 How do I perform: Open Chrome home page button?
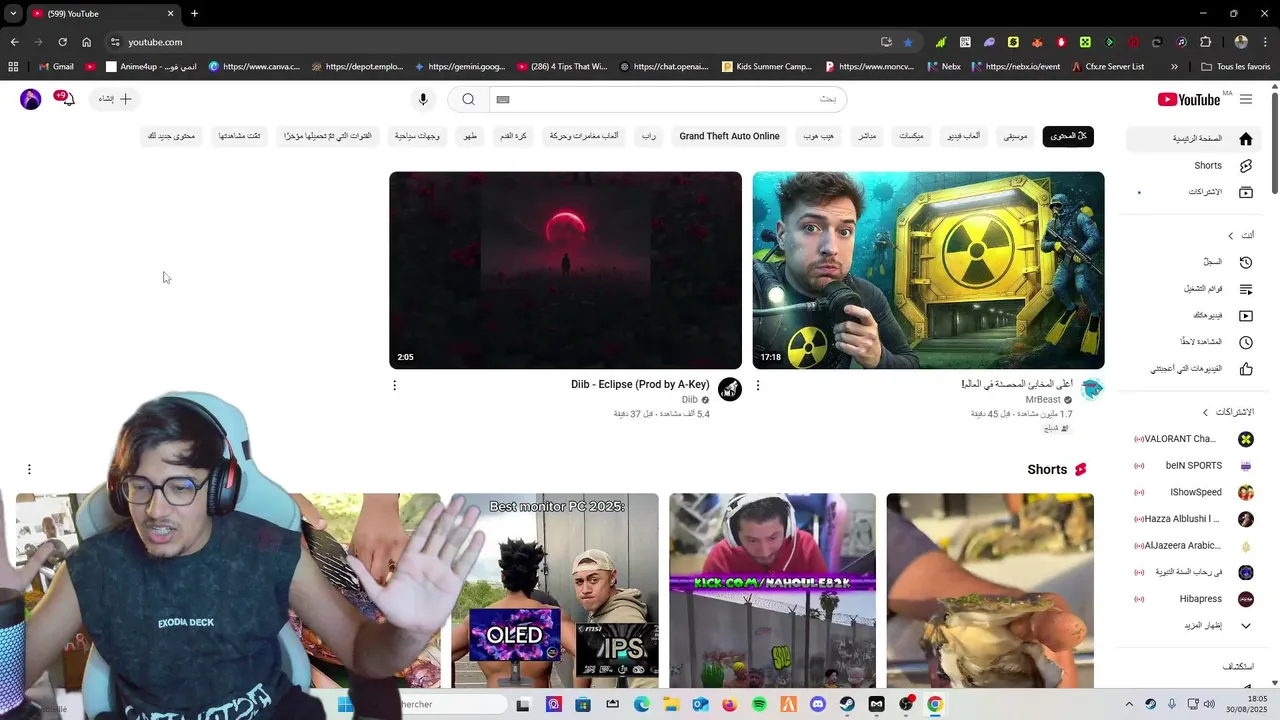click(x=87, y=42)
